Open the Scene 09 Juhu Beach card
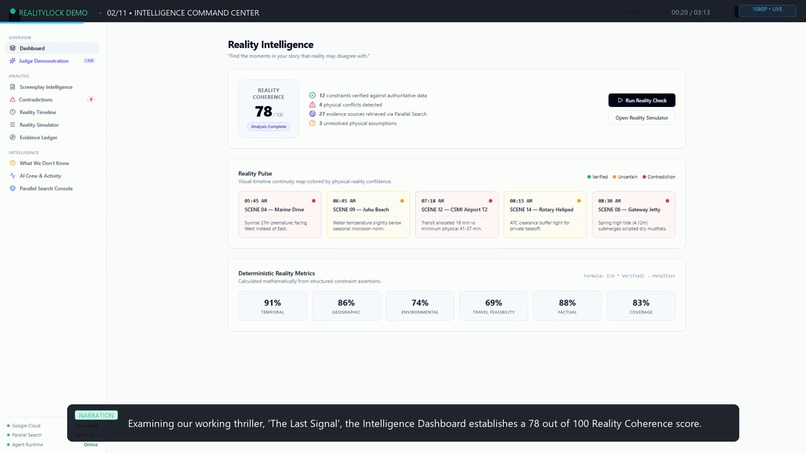 click(x=368, y=214)
